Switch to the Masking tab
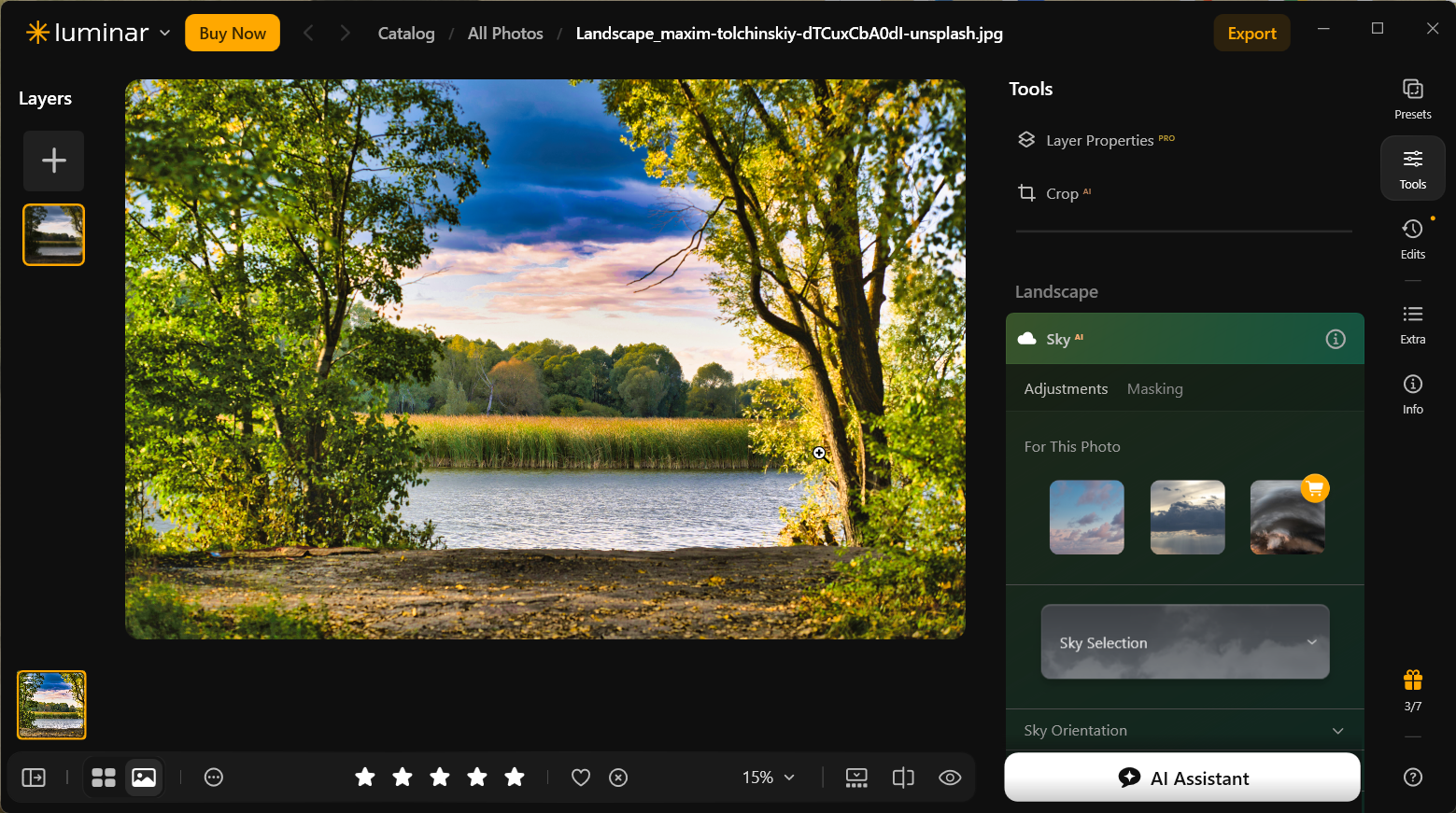The image size is (1456, 813). click(1154, 388)
